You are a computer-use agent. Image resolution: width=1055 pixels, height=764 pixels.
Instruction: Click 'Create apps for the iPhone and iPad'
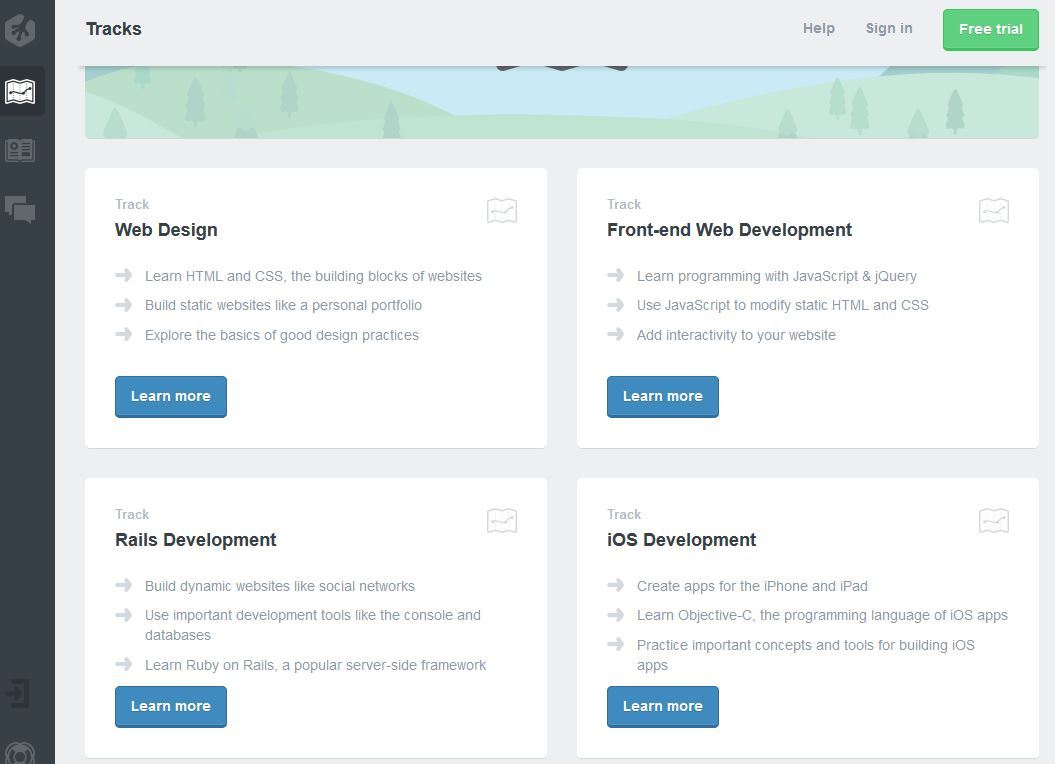pos(752,586)
